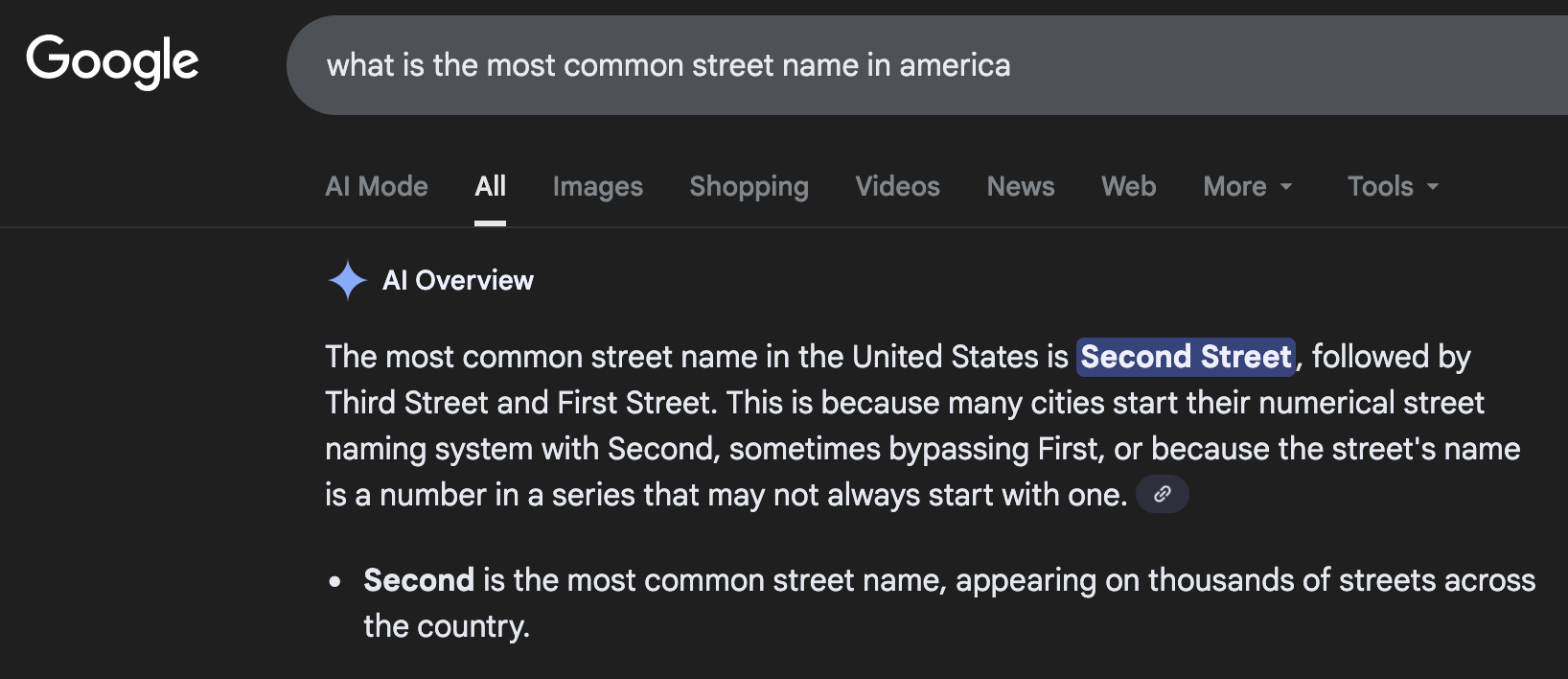The height and width of the screenshot is (679, 1568).
Task: Click the AI Overview heading
Action: pyautogui.click(x=458, y=280)
